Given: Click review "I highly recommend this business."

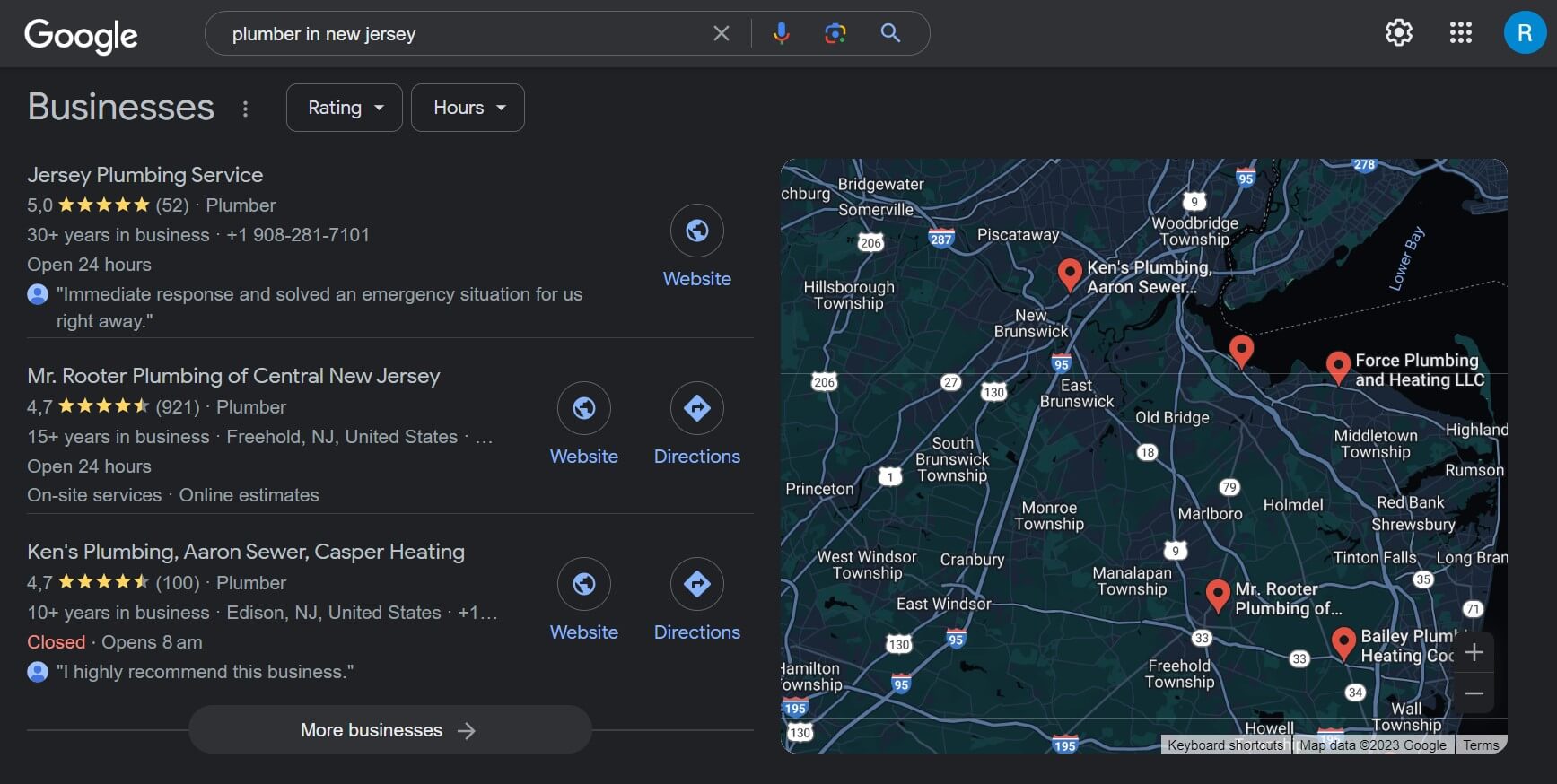Looking at the screenshot, I should point(206,672).
